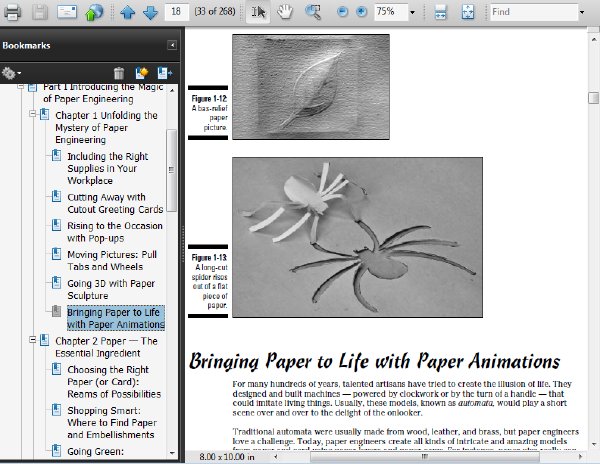Choose the Marquee Zoom tool
This screenshot has height=464, width=600.
313,12
